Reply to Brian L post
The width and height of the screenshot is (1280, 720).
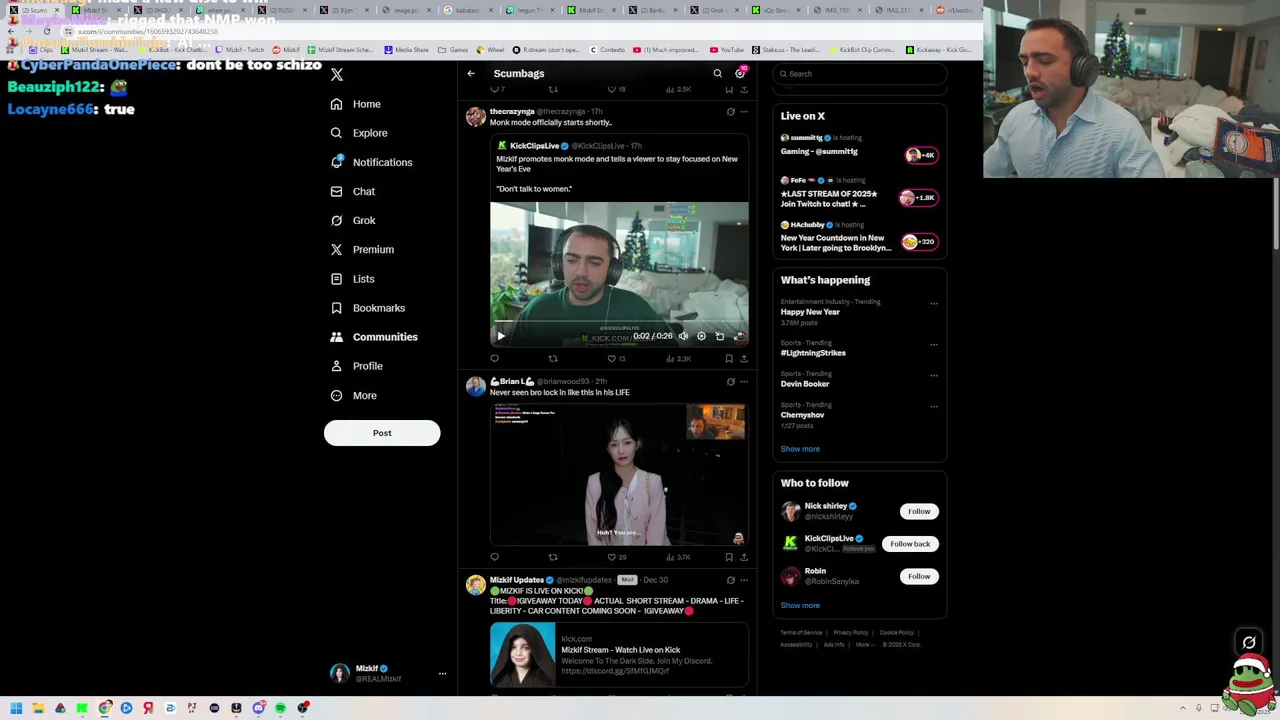494,557
